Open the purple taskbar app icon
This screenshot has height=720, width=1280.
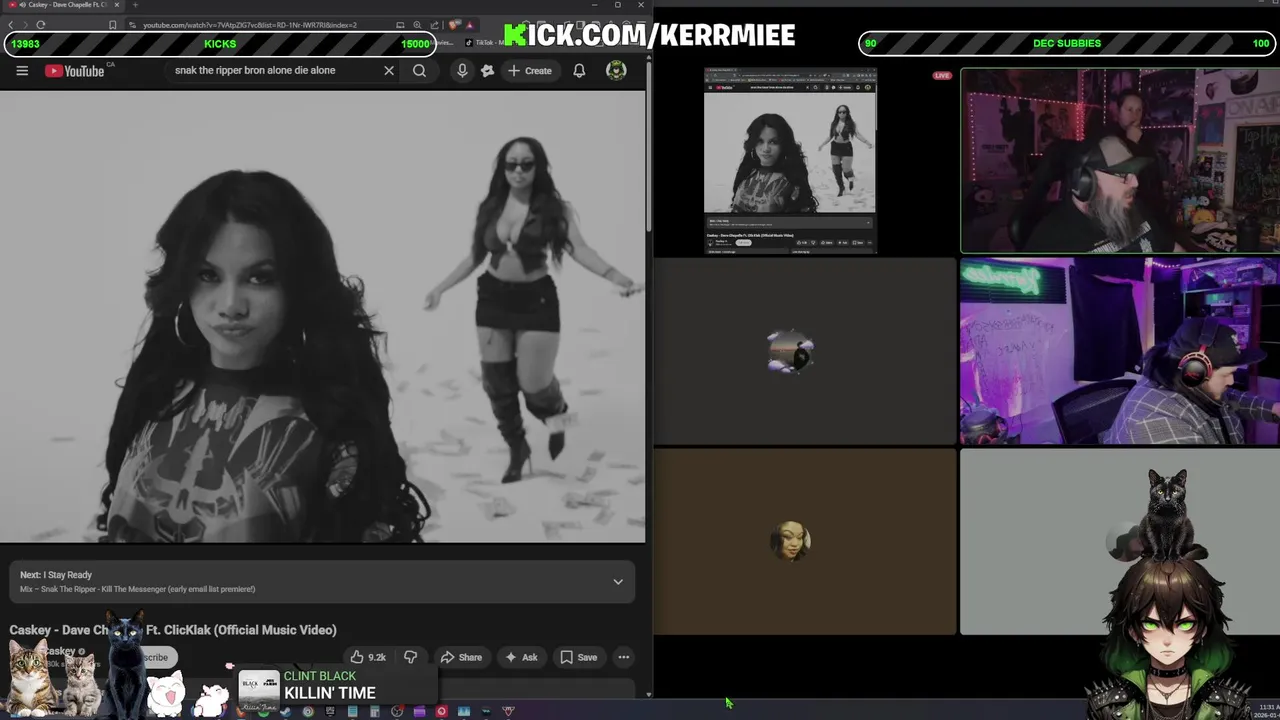[x=419, y=712]
